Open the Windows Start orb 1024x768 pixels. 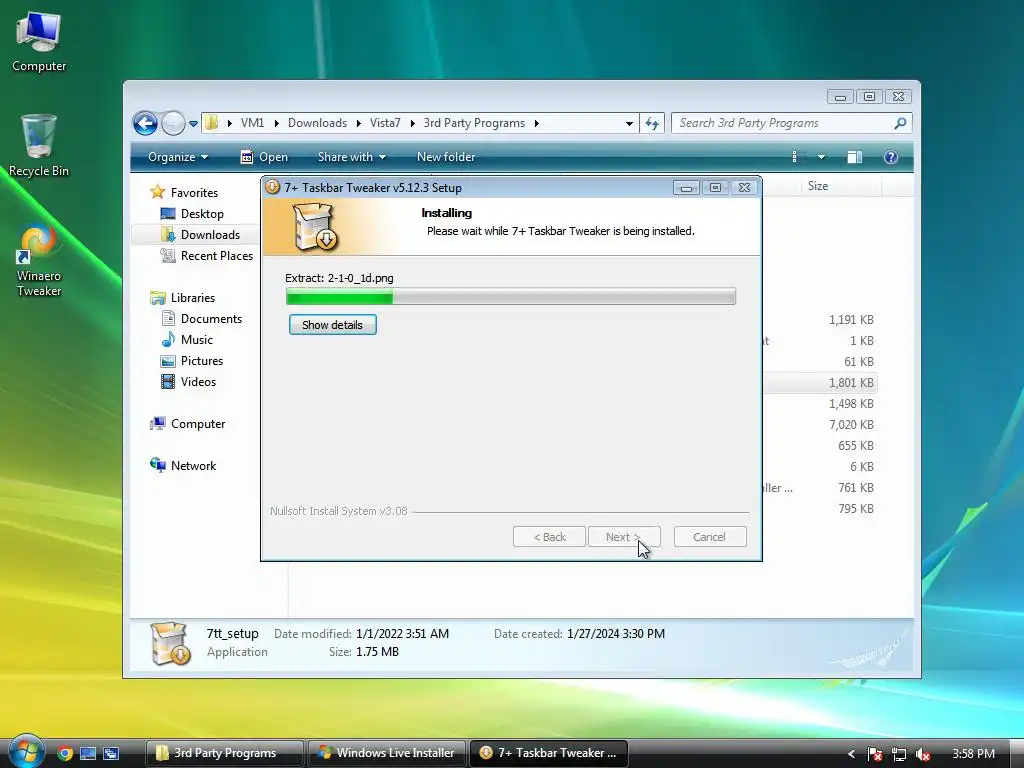point(26,751)
